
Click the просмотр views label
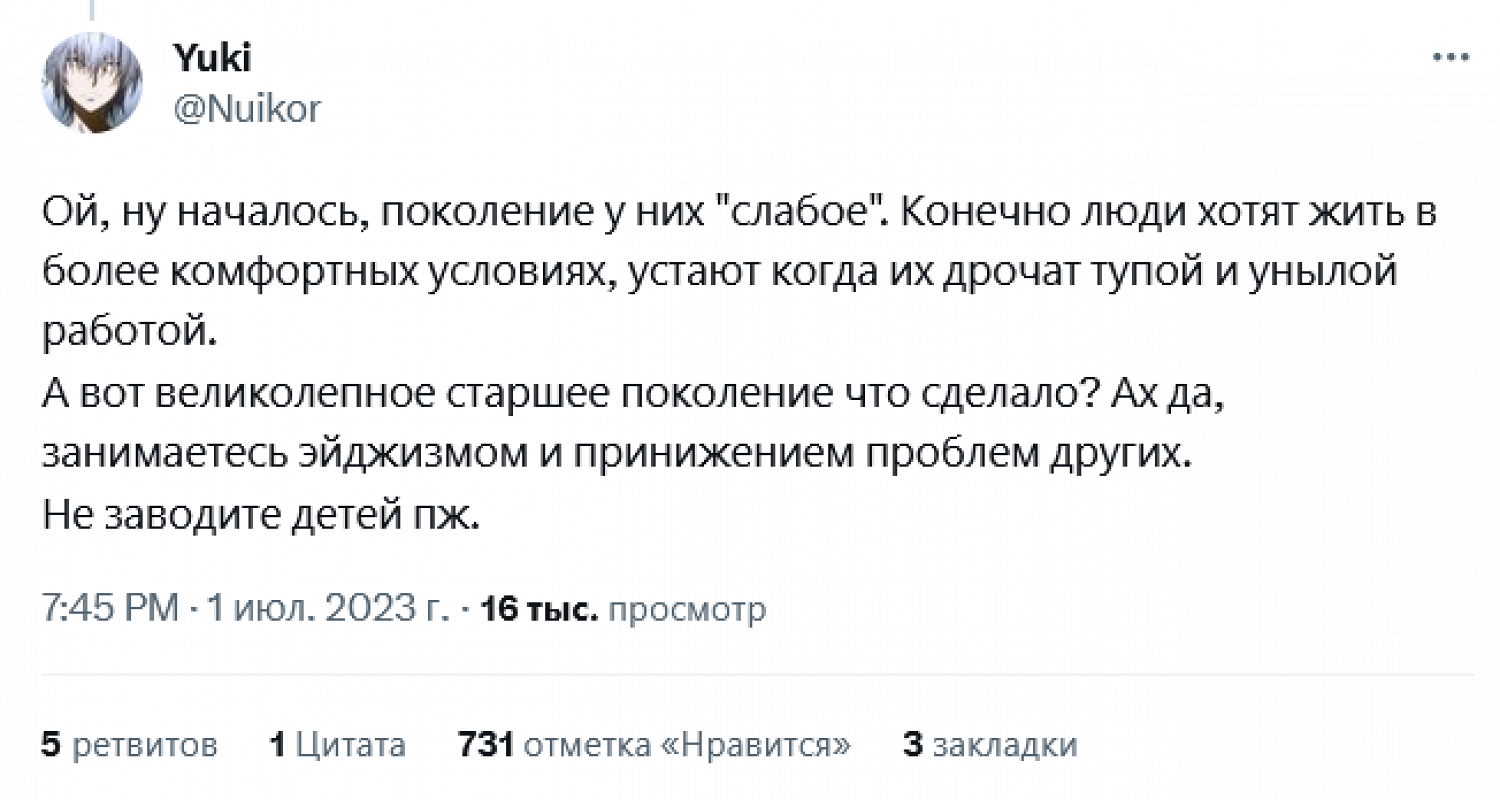(x=687, y=608)
